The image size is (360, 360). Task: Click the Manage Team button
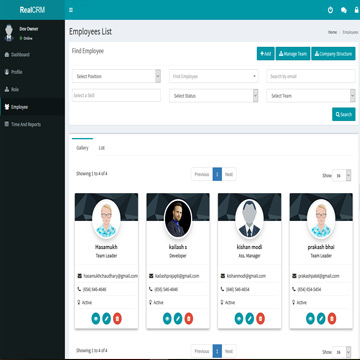293,54
